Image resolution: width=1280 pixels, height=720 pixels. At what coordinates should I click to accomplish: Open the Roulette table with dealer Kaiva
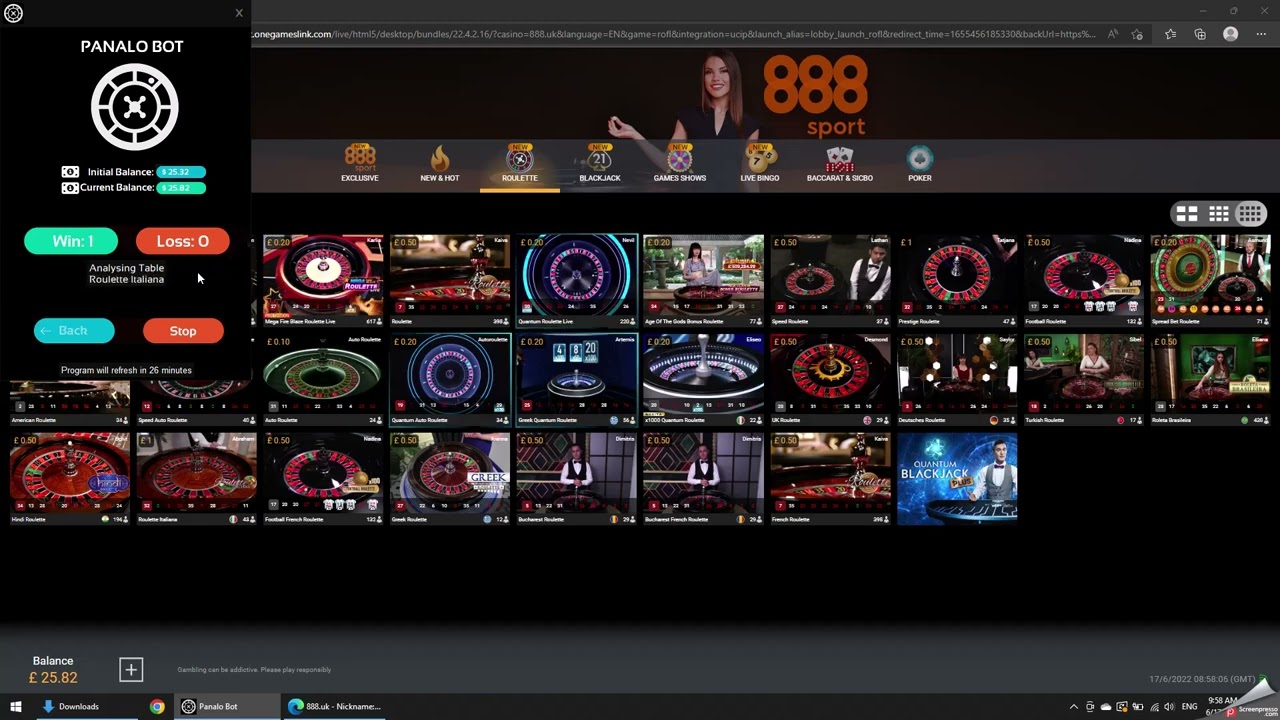click(x=449, y=280)
